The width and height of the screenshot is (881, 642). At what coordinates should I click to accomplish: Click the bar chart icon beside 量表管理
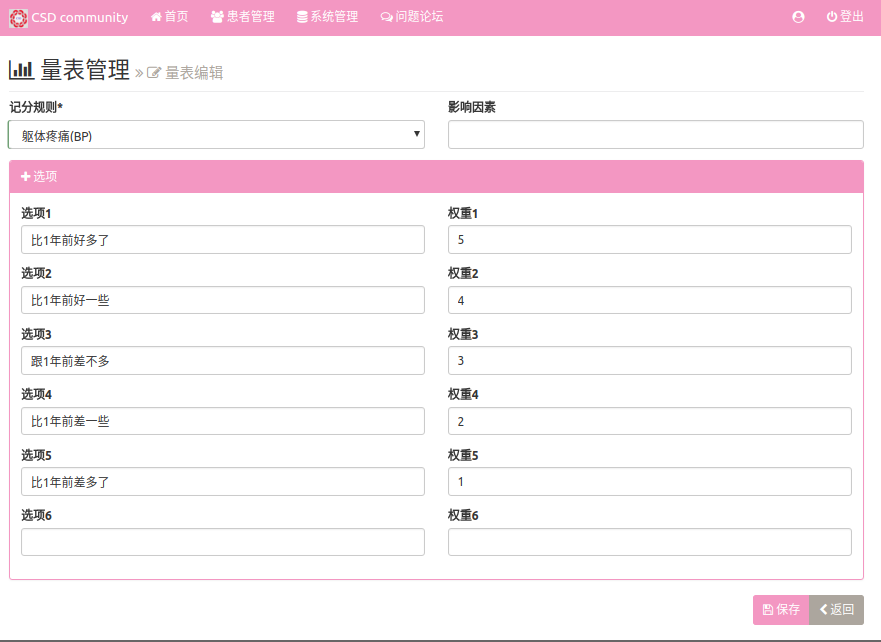(21, 70)
